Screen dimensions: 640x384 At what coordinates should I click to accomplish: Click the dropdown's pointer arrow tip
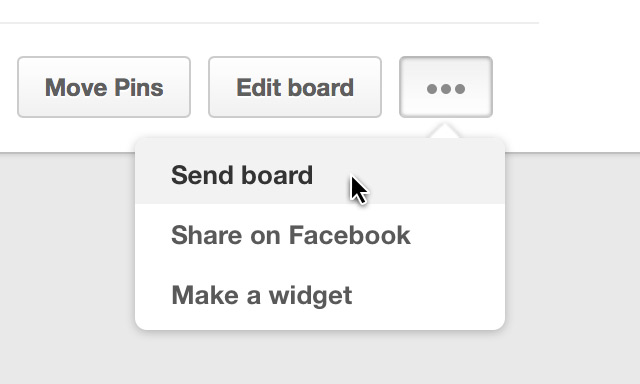[x=445, y=131]
